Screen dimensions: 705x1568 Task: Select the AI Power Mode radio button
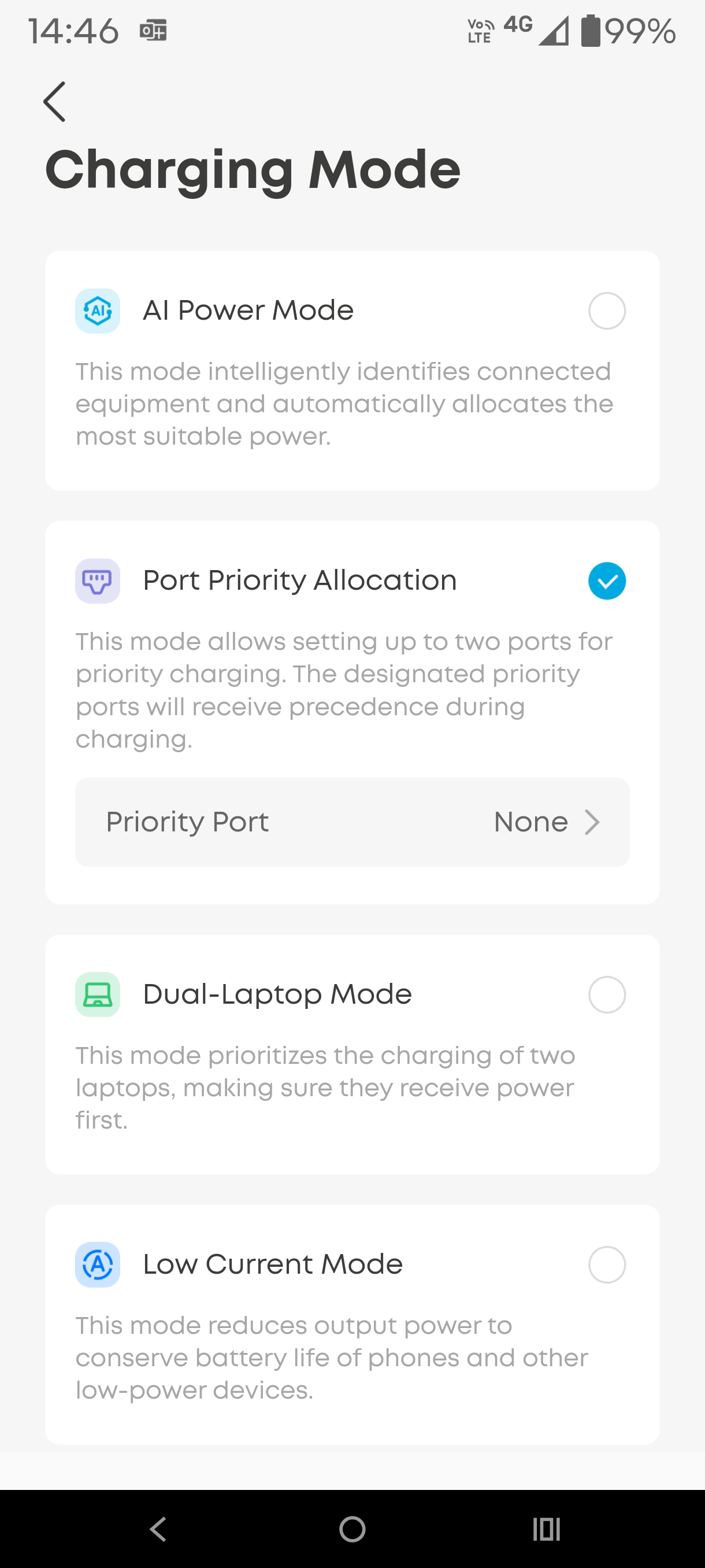pos(606,310)
